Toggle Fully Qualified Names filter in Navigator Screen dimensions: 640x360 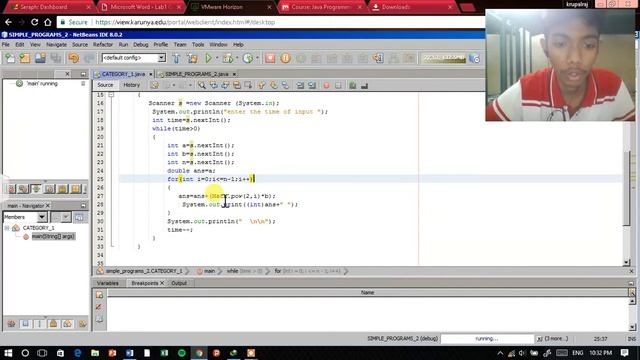[x=82, y=324]
